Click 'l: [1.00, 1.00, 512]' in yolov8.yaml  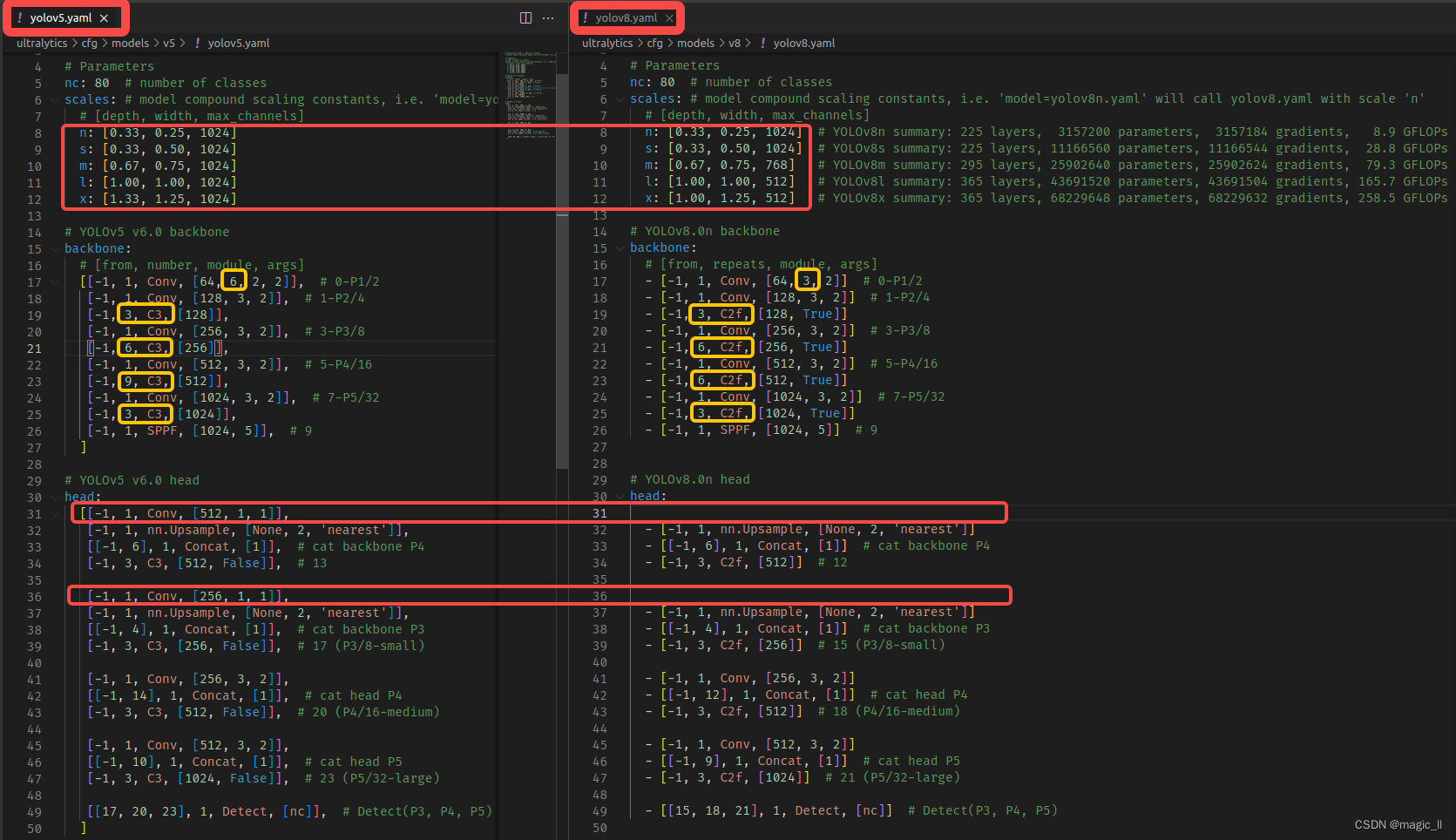pyautogui.click(x=720, y=181)
